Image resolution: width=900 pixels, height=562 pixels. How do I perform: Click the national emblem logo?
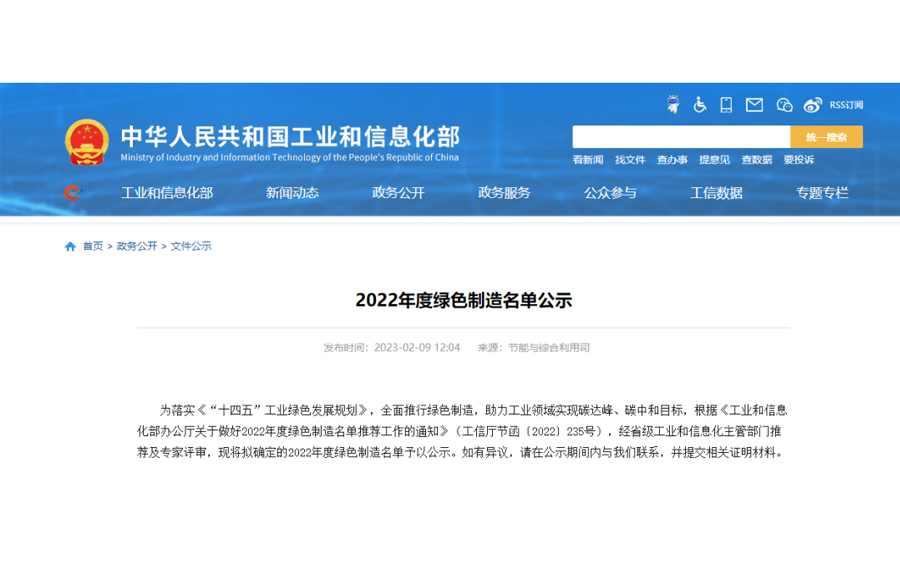(x=87, y=142)
